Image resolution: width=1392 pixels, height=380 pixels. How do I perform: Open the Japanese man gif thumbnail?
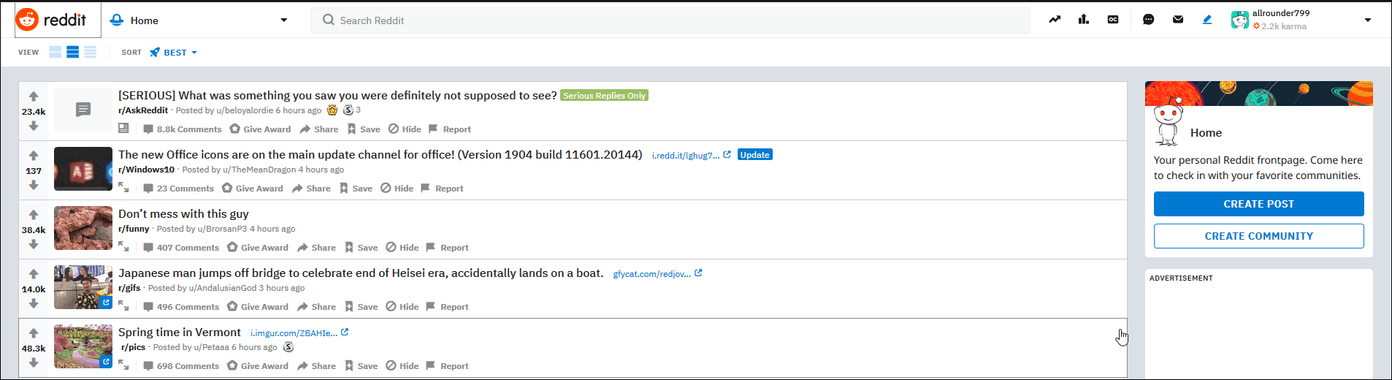[x=83, y=287]
